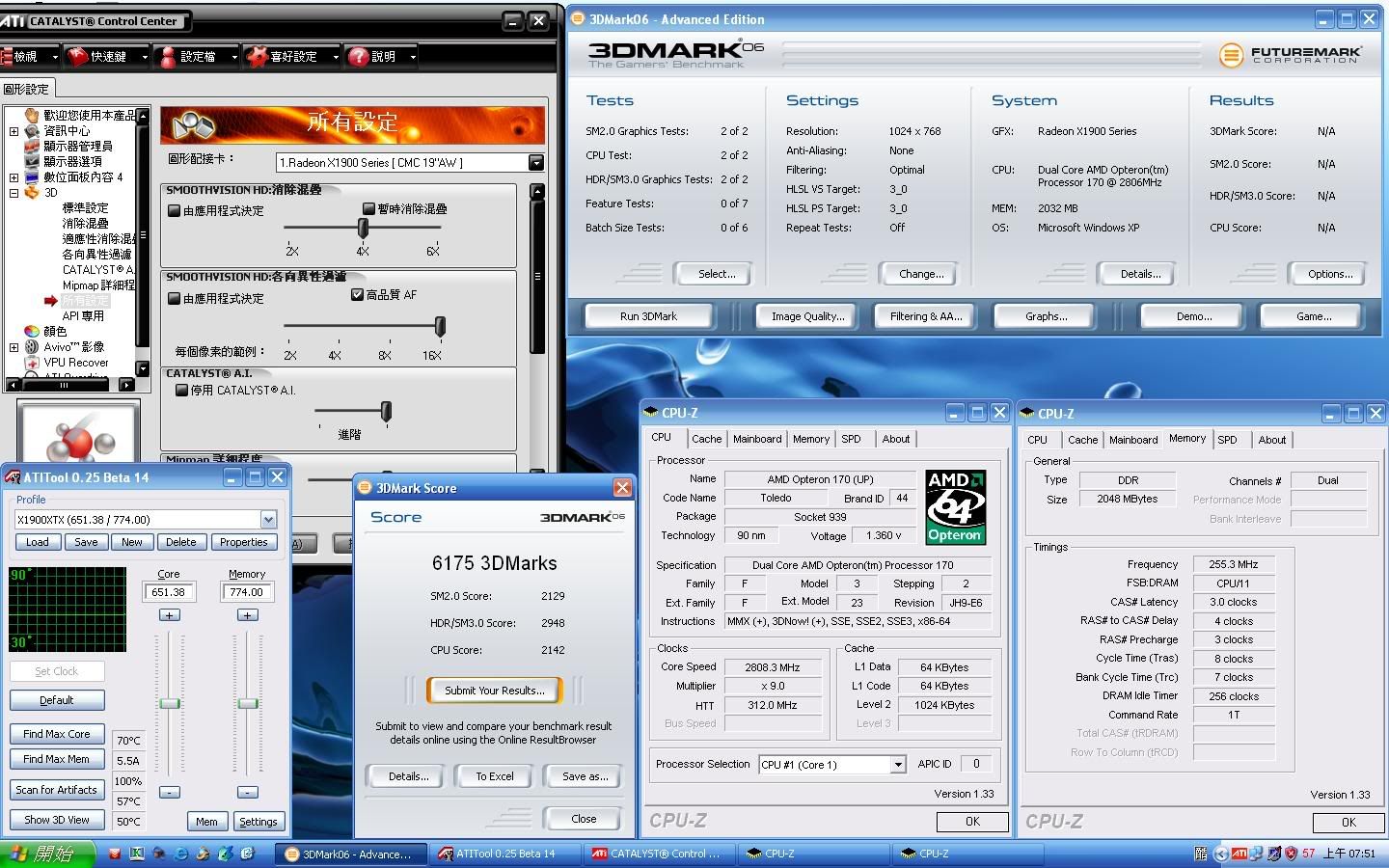Click To Excel in 3DMark Score dialog

[x=494, y=776]
